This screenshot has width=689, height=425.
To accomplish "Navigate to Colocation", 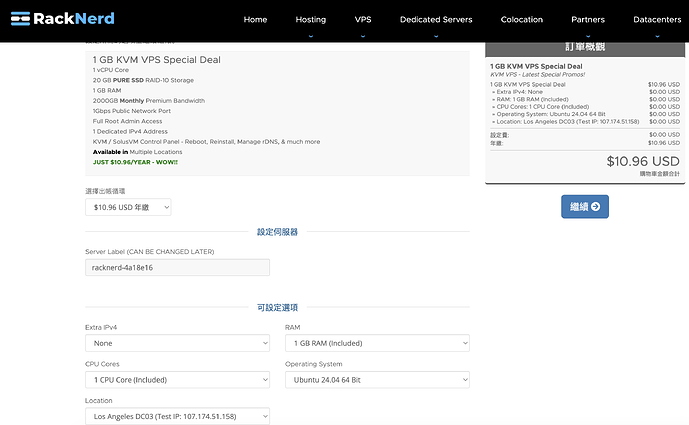I will click(x=521, y=19).
